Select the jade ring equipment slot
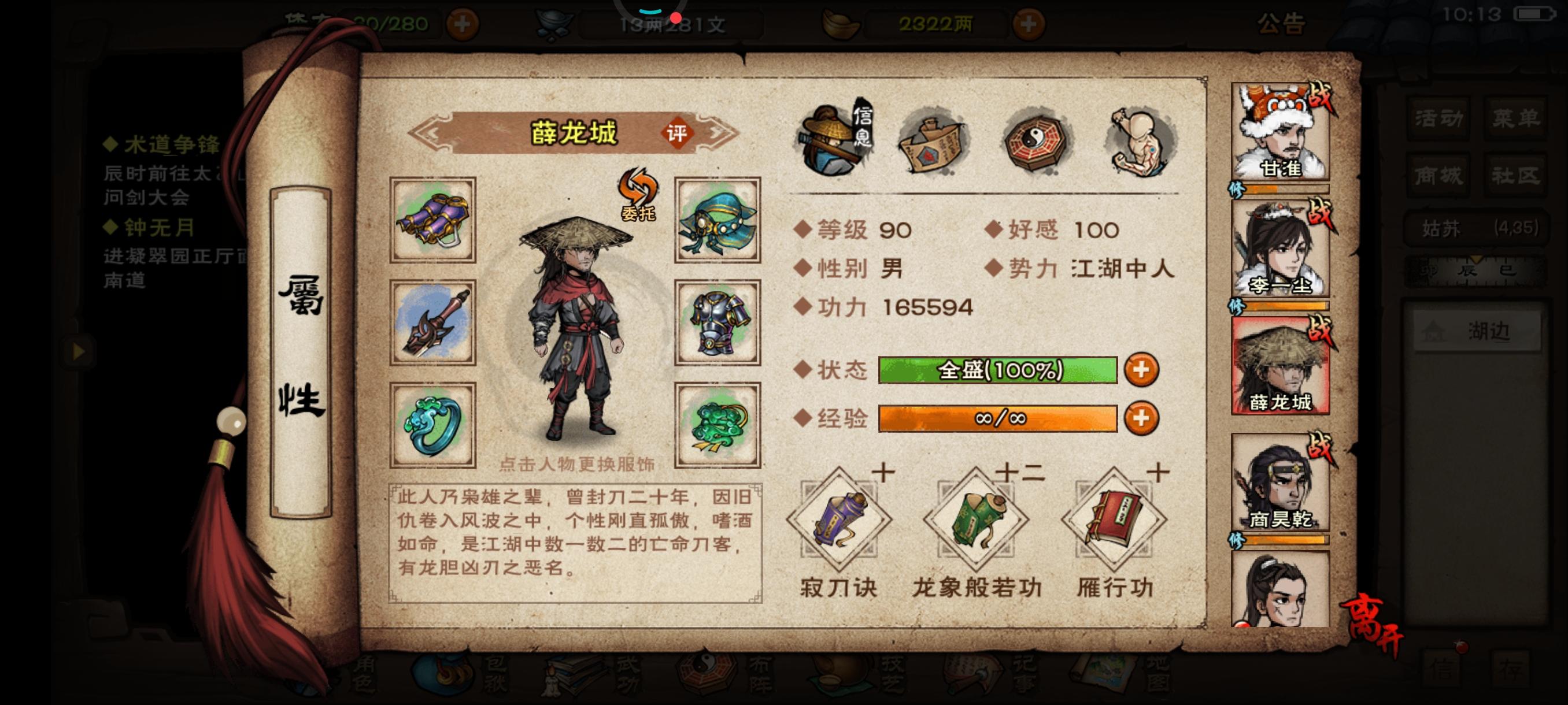The height and width of the screenshot is (705, 1568). click(x=433, y=425)
